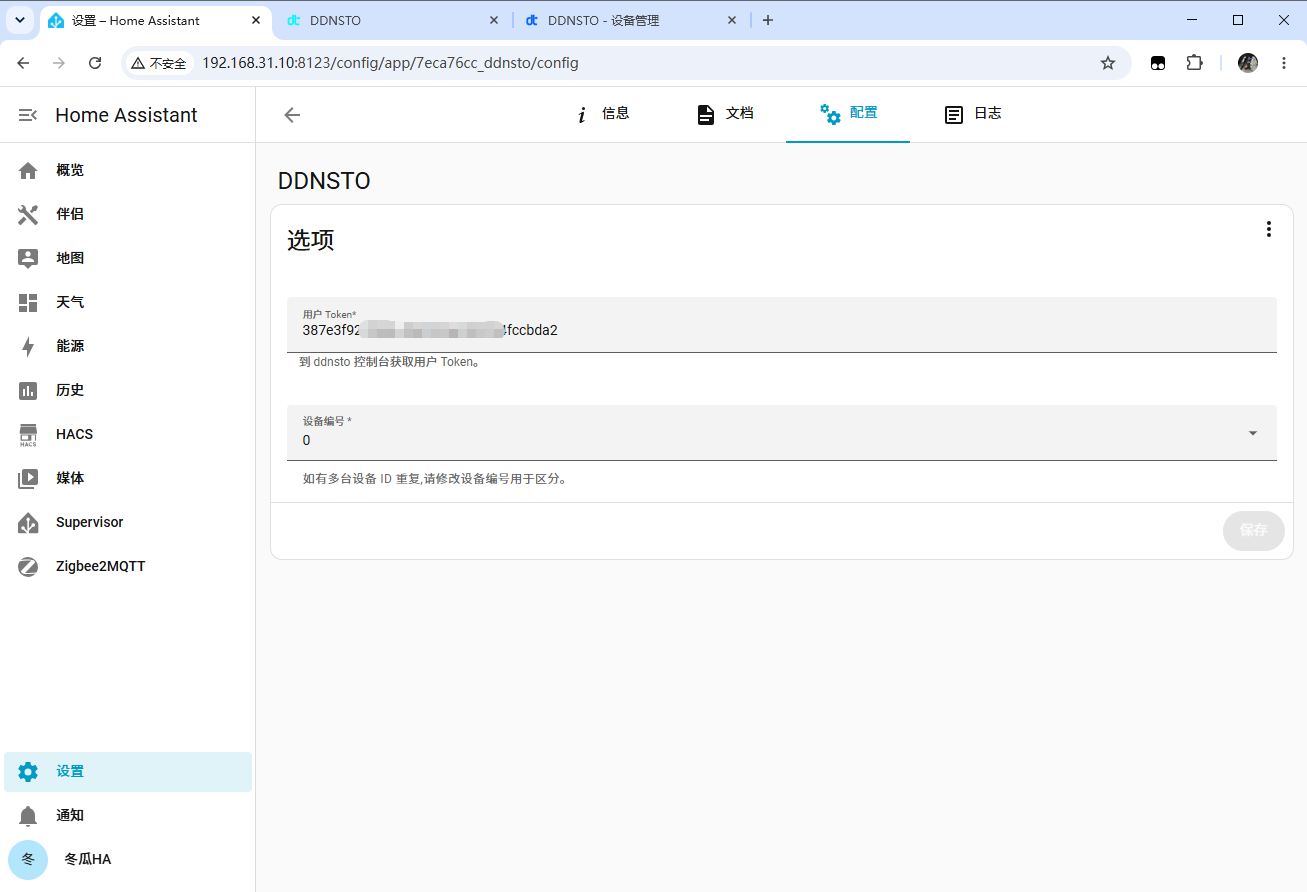The height and width of the screenshot is (892, 1307).
Task: Open the 设置 gear icon
Action: pyautogui.click(x=28, y=771)
